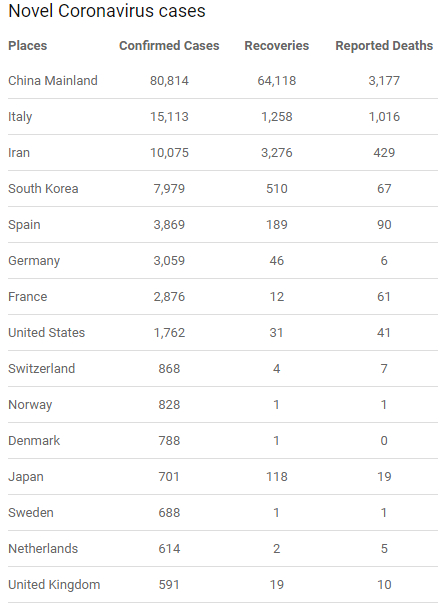
Task: Click Germany in the Places column
Action: pos(34,261)
